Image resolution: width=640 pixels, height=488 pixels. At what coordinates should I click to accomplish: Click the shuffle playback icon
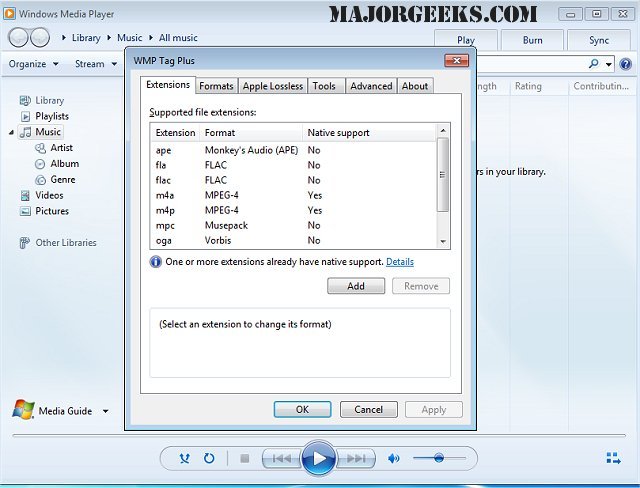[184, 458]
